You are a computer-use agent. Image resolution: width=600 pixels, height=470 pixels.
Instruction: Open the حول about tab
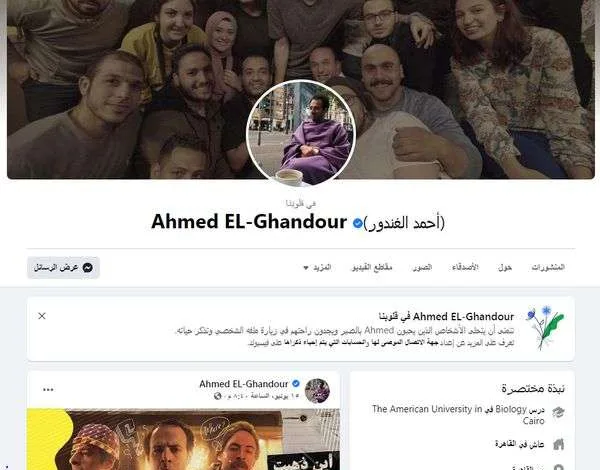coord(505,267)
